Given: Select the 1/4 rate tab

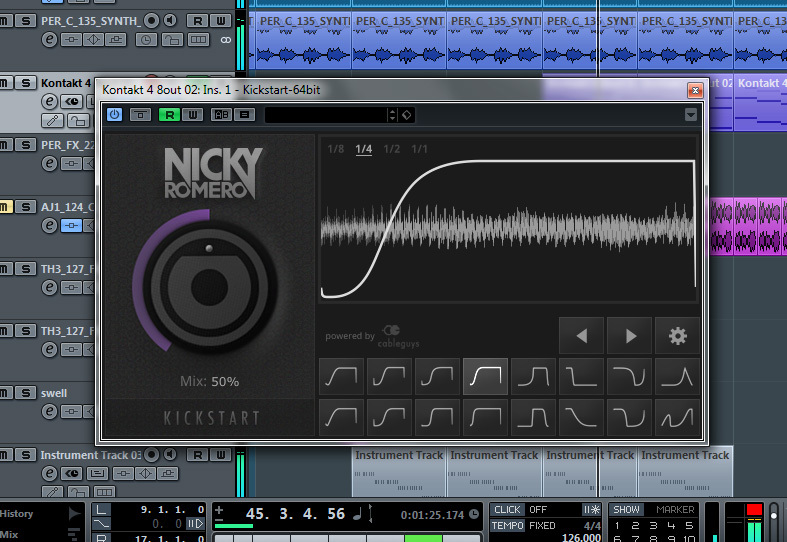Looking at the screenshot, I should point(363,149).
